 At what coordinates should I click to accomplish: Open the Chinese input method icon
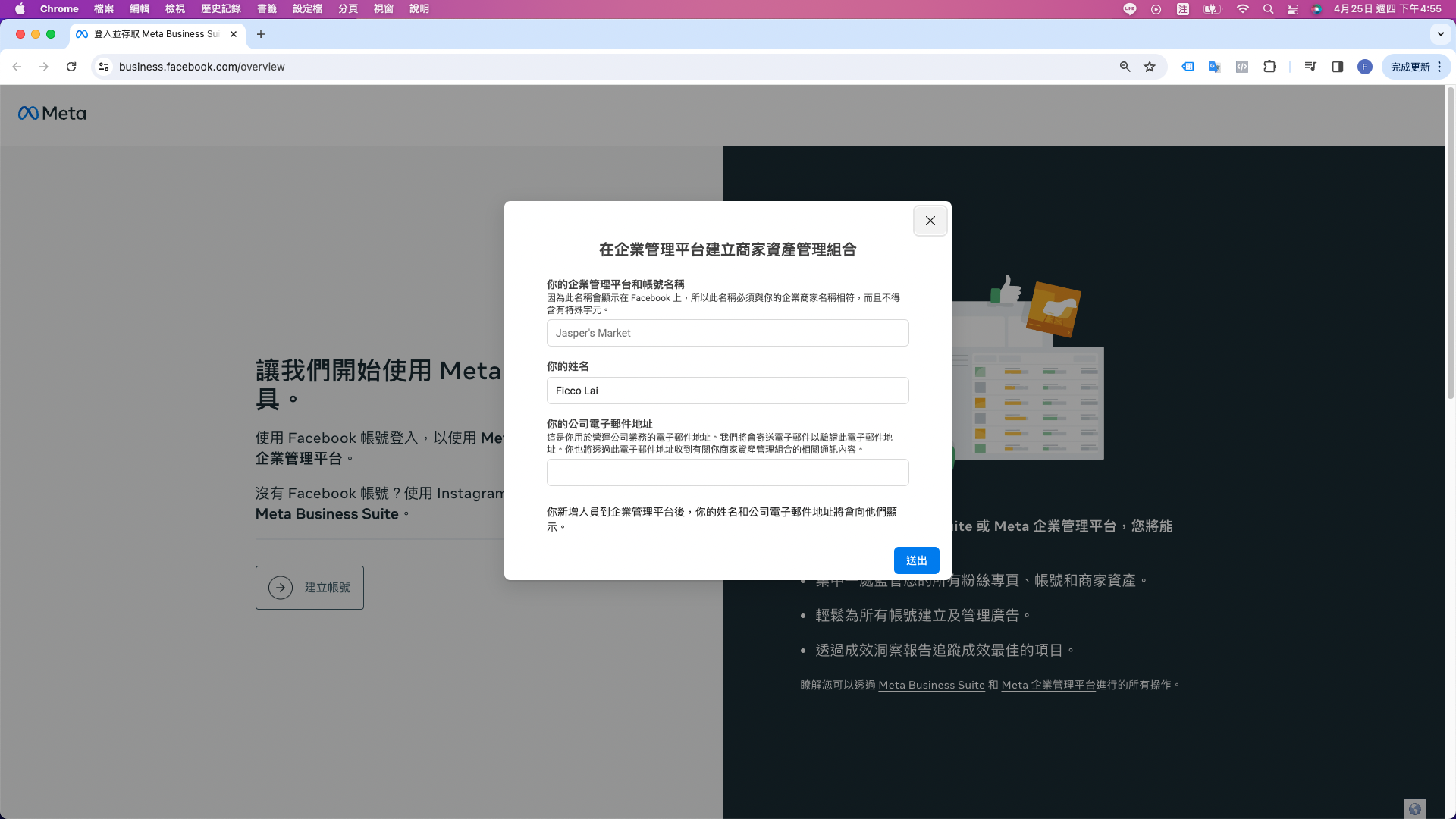1183,9
